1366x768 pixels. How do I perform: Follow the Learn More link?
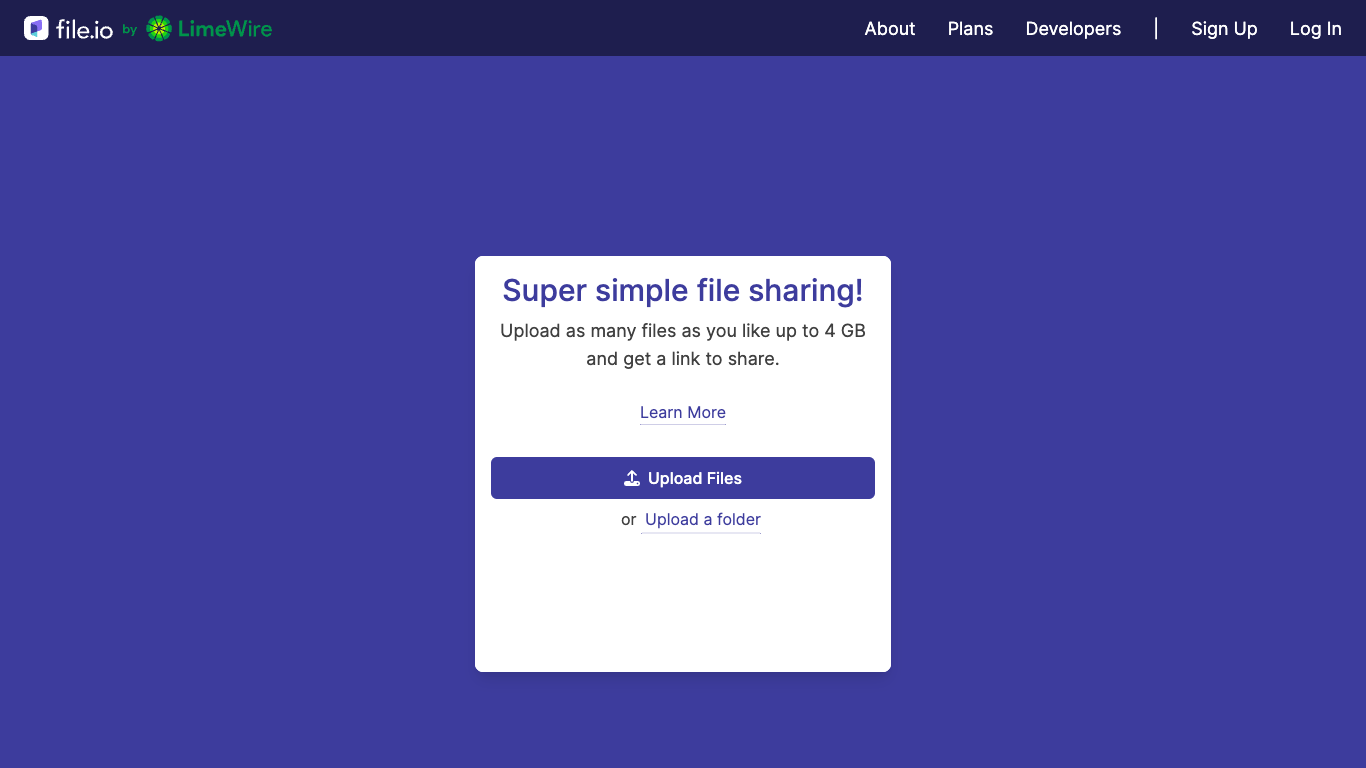(x=683, y=412)
